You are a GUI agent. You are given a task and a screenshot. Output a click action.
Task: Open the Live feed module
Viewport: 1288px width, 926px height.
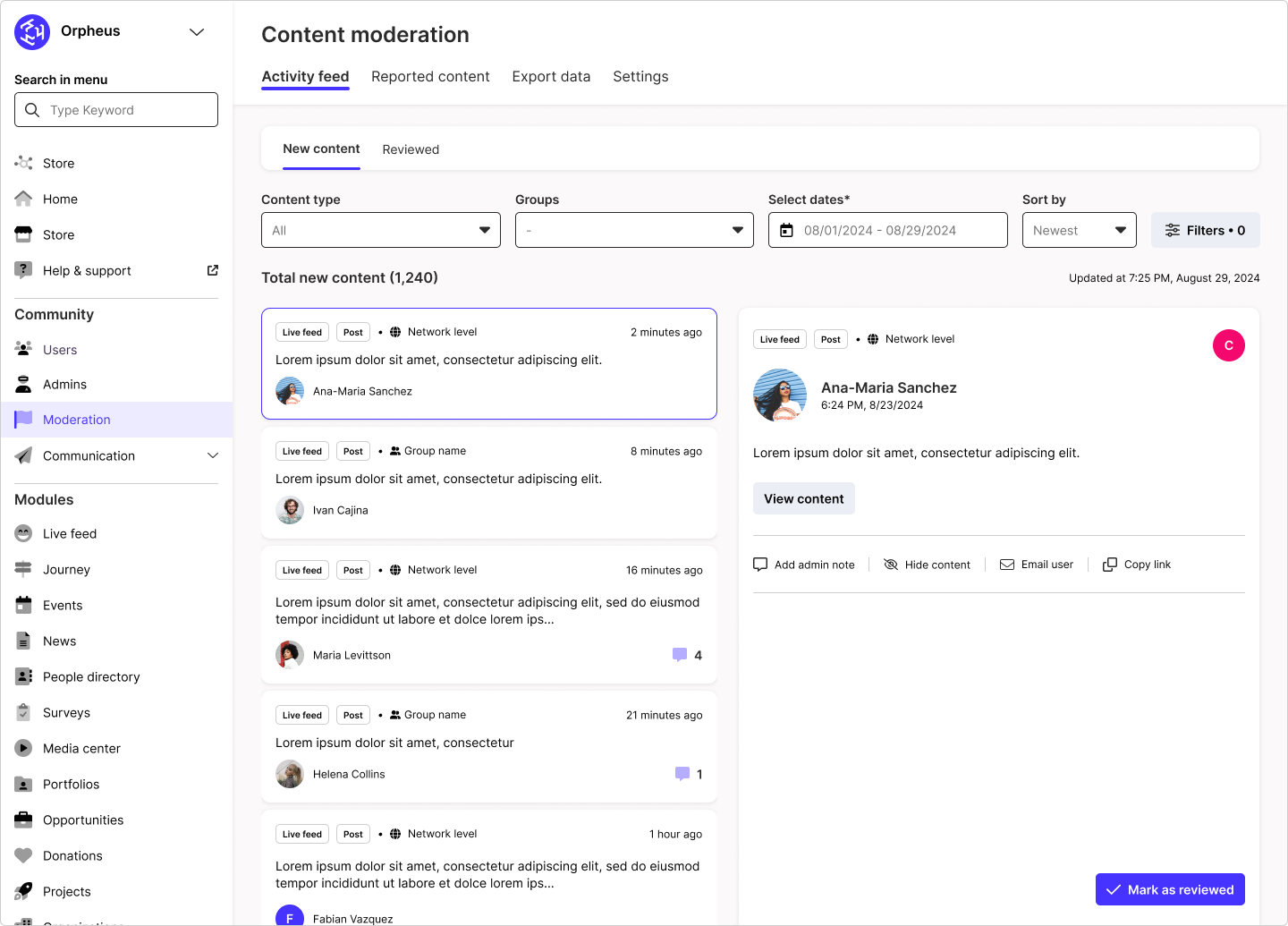[22, 533]
